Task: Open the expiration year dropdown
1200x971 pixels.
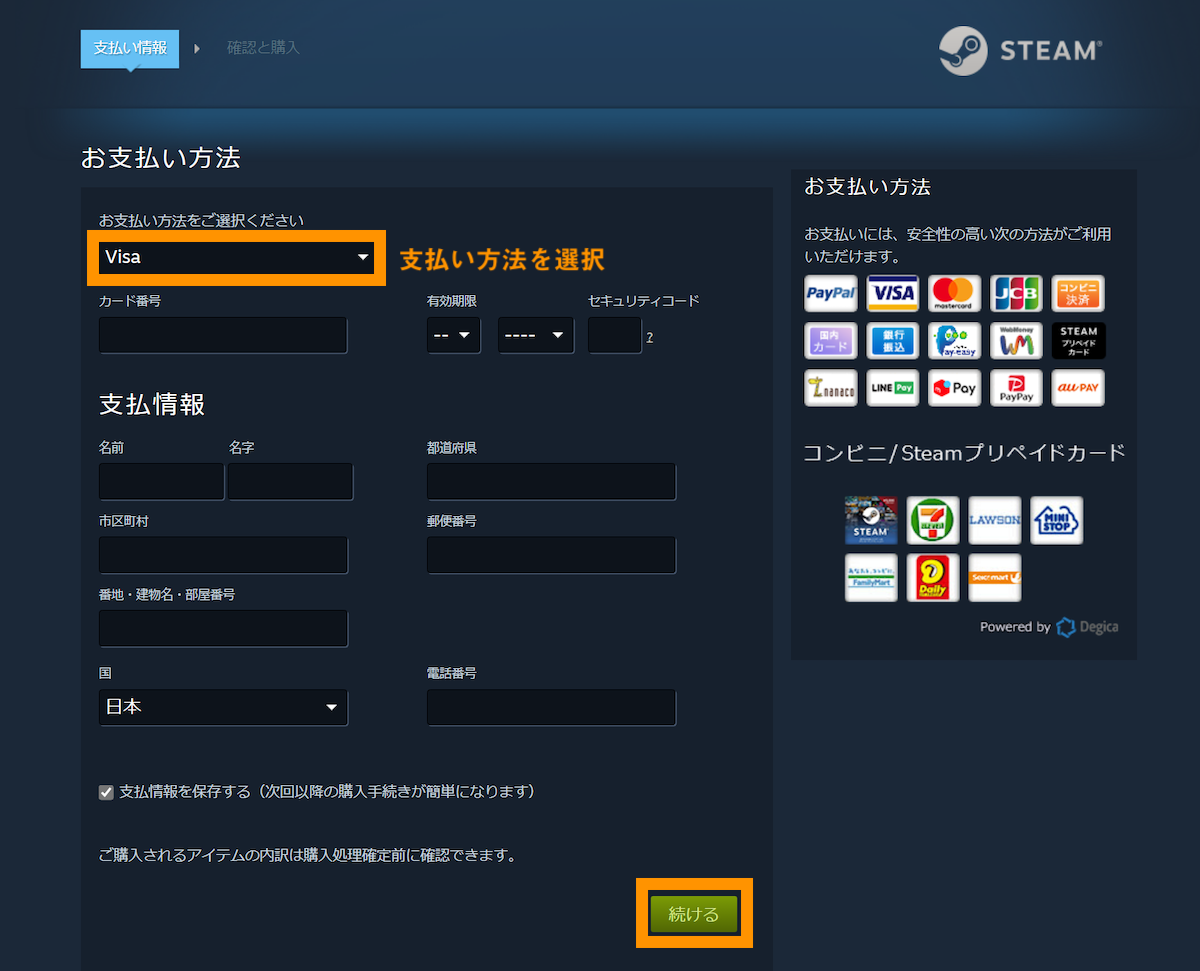Action: pyautogui.click(x=535, y=336)
